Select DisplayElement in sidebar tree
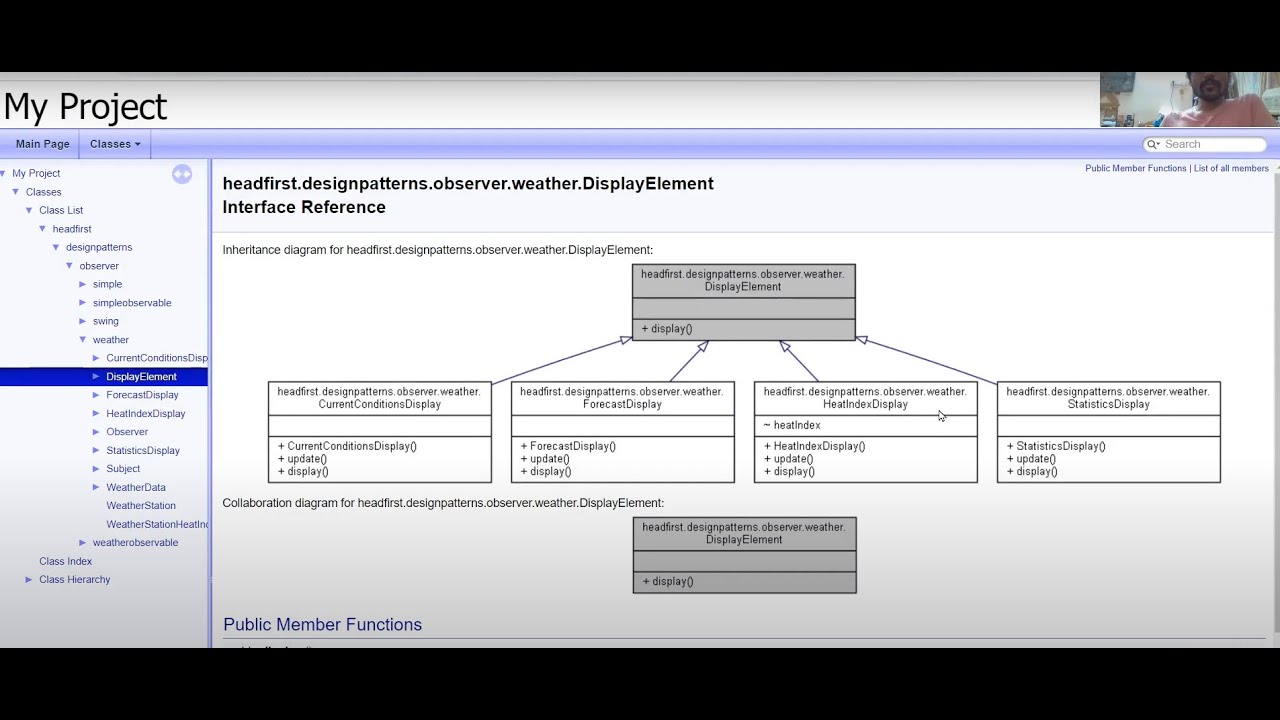Image resolution: width=1280 pixels, height=720 pixels. point(141,377)
